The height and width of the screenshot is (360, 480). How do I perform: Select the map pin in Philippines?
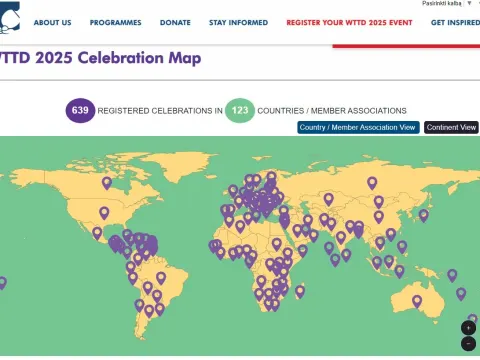[x=402, y=247]
